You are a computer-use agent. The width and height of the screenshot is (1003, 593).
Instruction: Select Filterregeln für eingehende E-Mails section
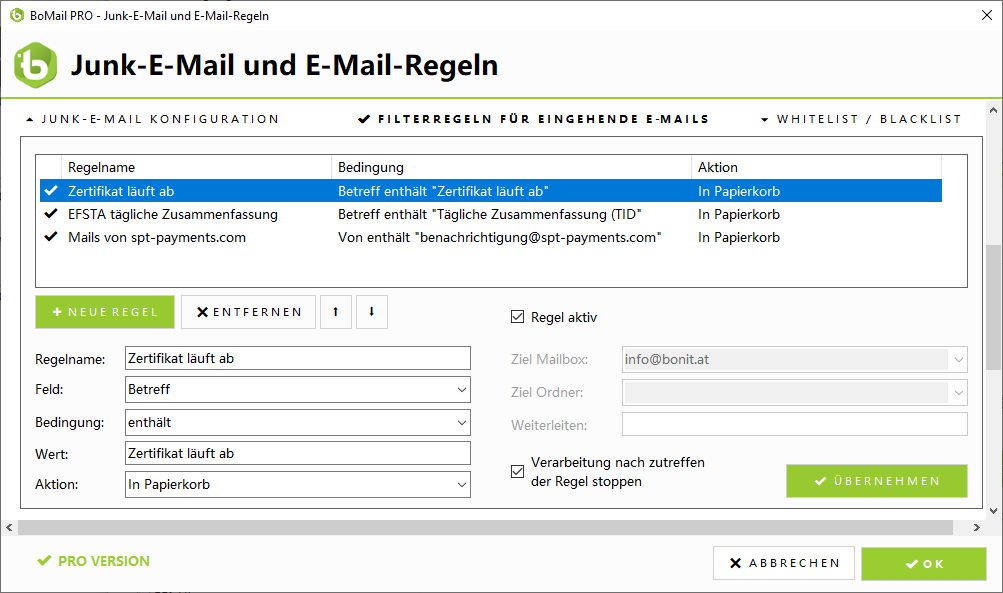(x=533, y=119)
